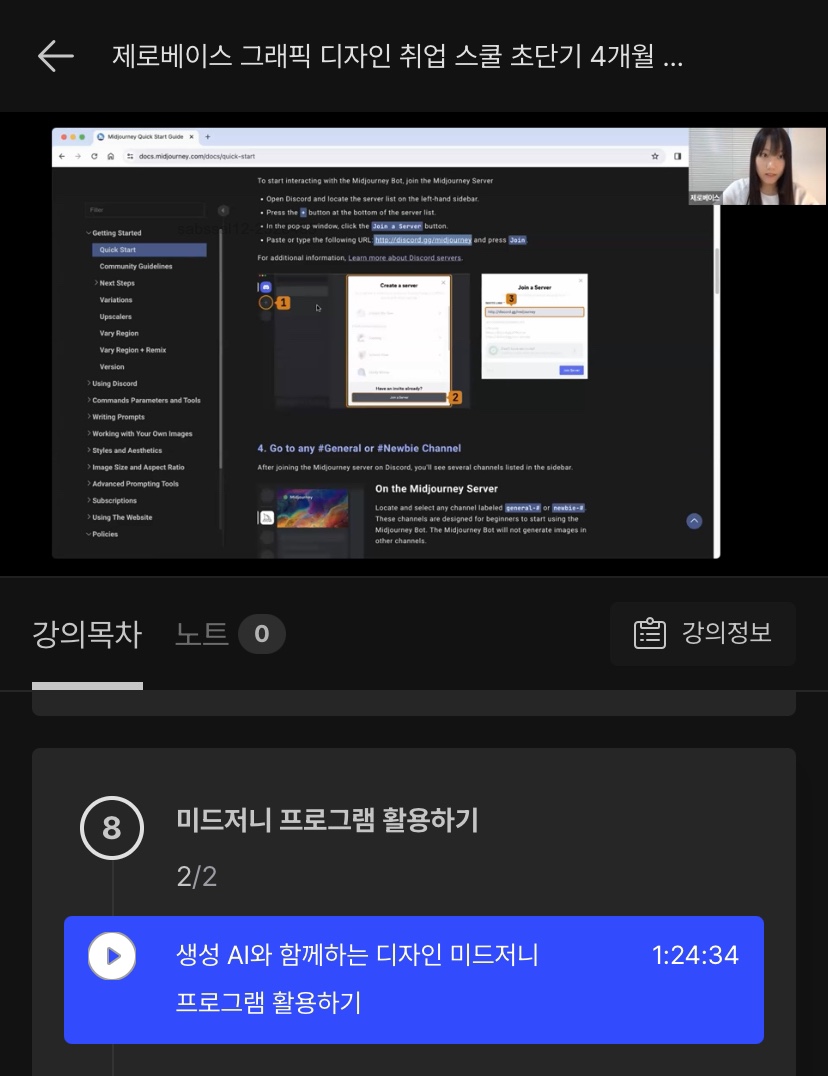Screen dimensions: 828x1076
Task: Open the 강의정보 lecture info button
Action: [702, 633]
